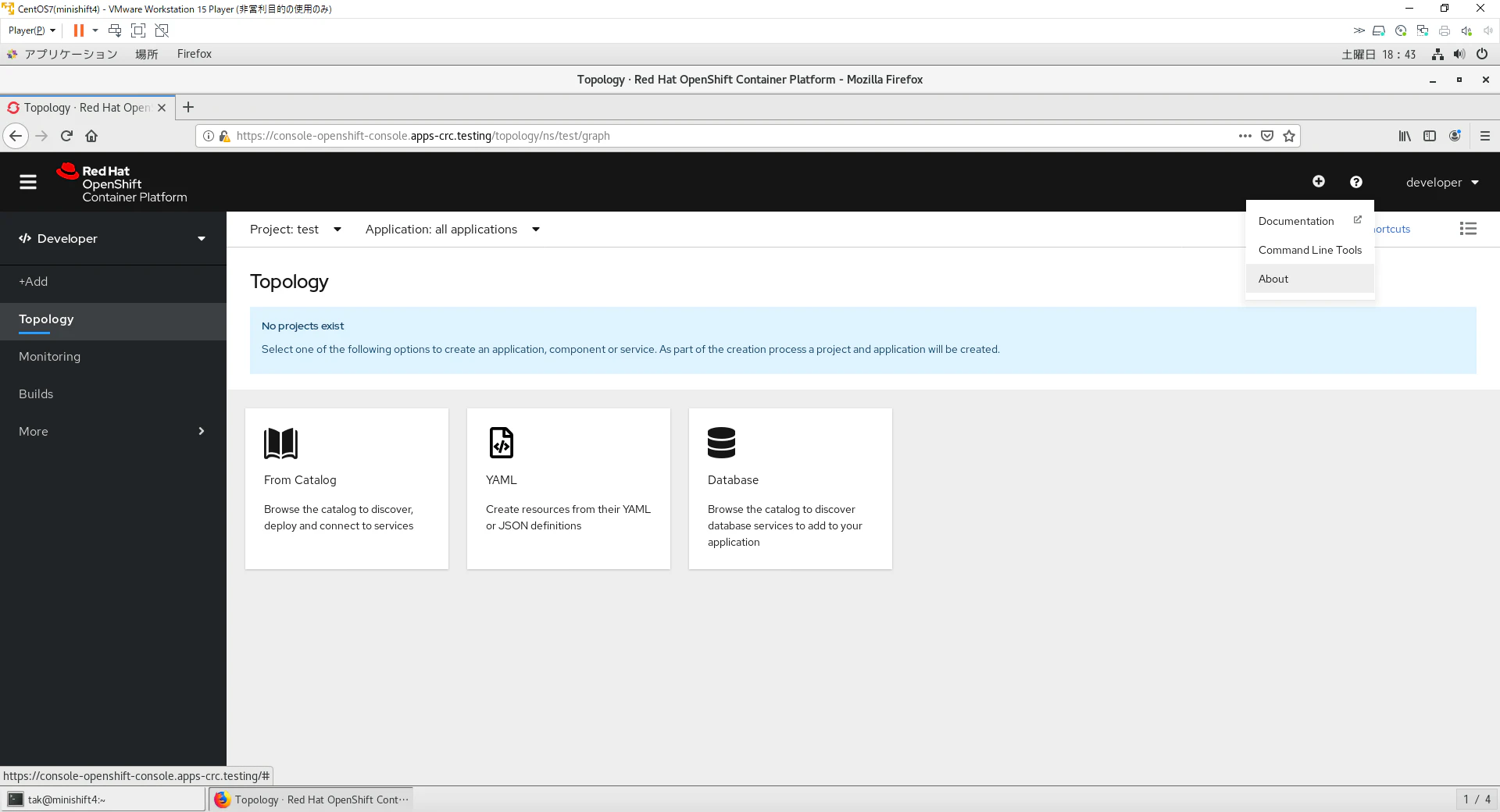Viewport: 1500px width, 812px height.
Task: Open Firefox account icon
Action: [1455, 136]
